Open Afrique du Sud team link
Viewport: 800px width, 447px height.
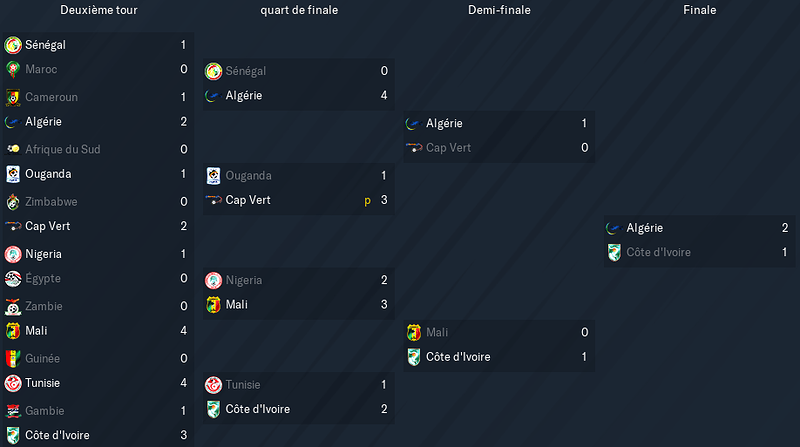coord(63,150)
